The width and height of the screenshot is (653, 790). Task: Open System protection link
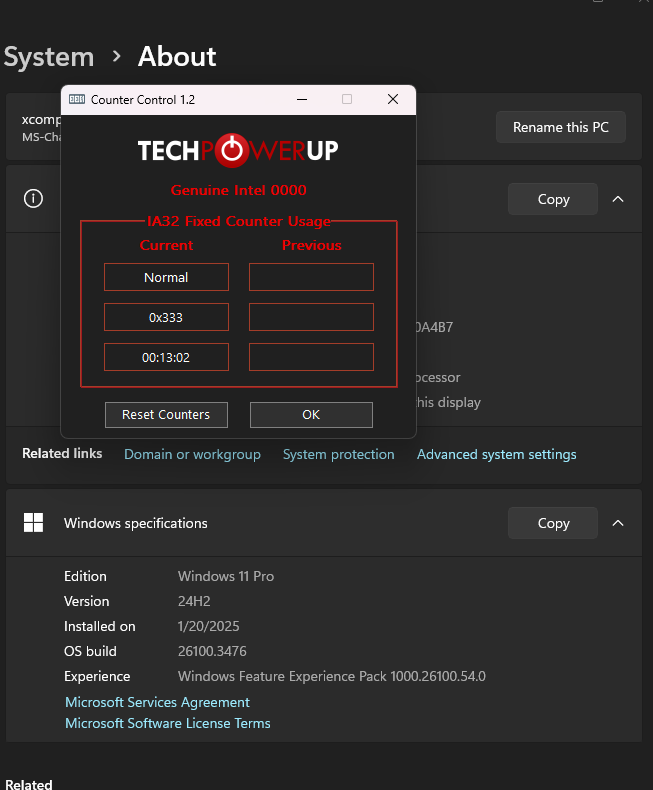click(339, 454)
